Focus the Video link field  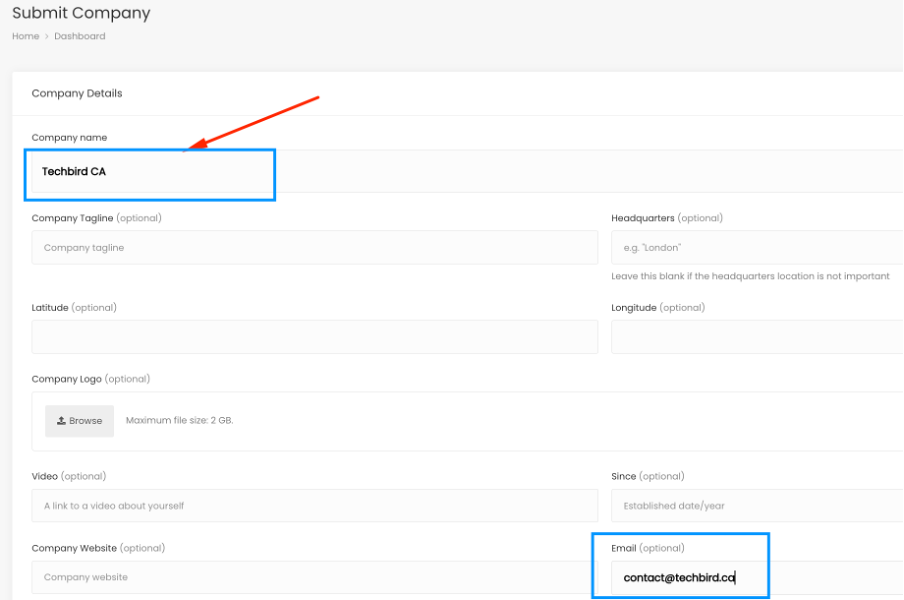[x=315, y=505]
